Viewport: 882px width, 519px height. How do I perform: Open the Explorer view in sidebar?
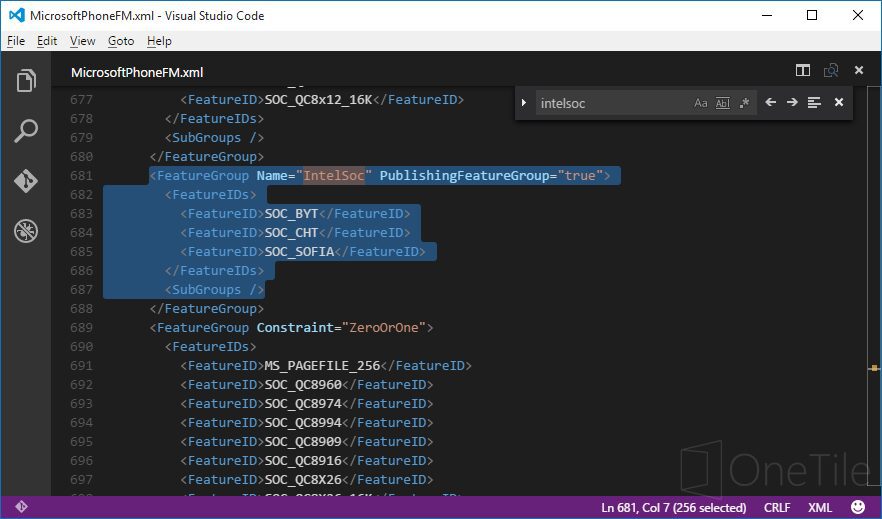click(26, 80)
